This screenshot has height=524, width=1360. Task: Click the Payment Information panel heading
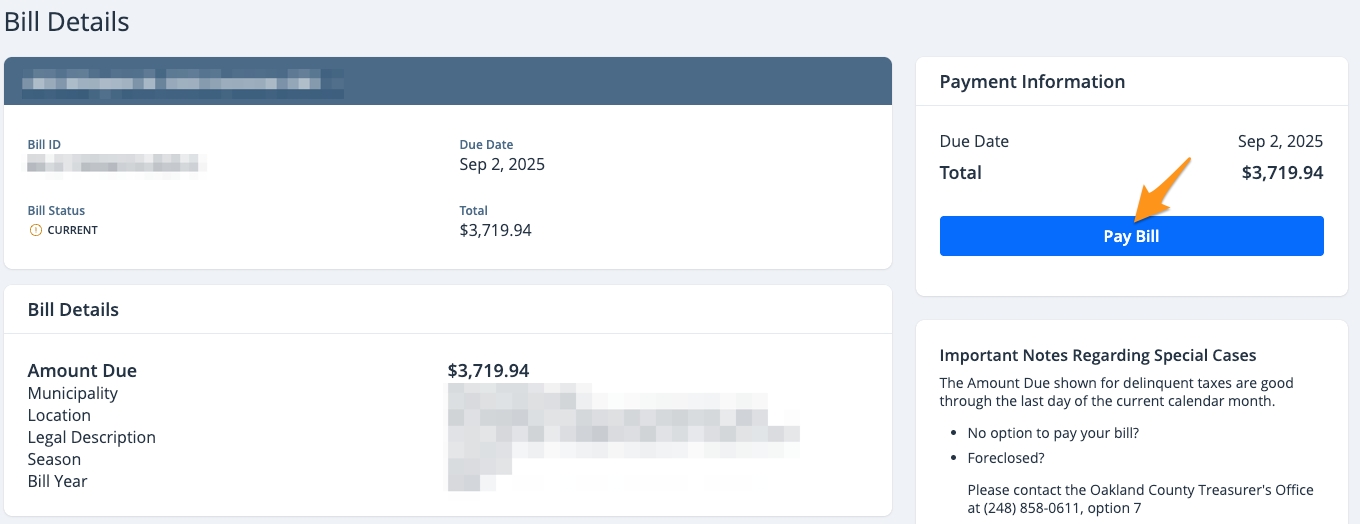[1032, 82]
